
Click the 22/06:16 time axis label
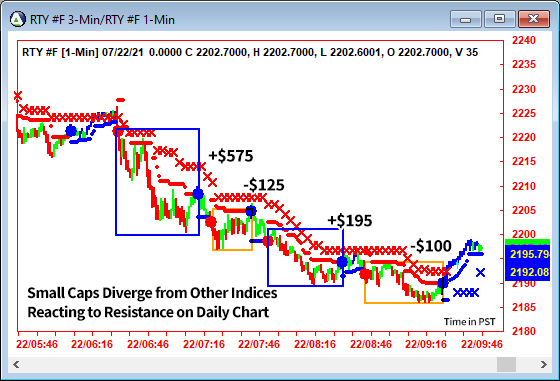click(x=92, y=344)
